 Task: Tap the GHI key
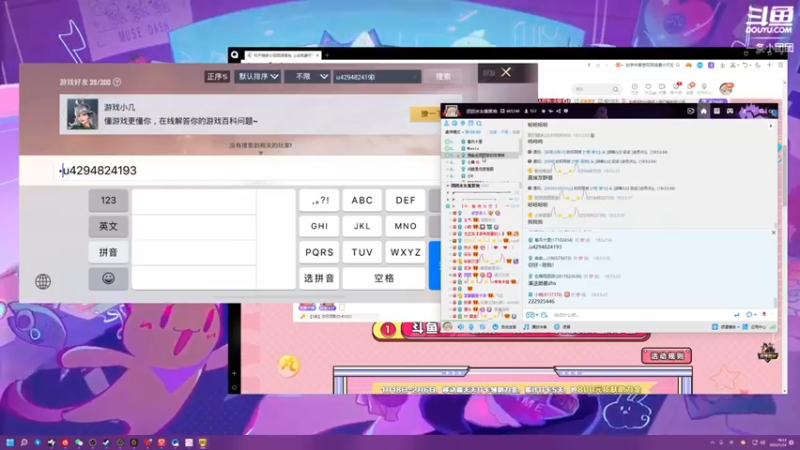(319, 226)
